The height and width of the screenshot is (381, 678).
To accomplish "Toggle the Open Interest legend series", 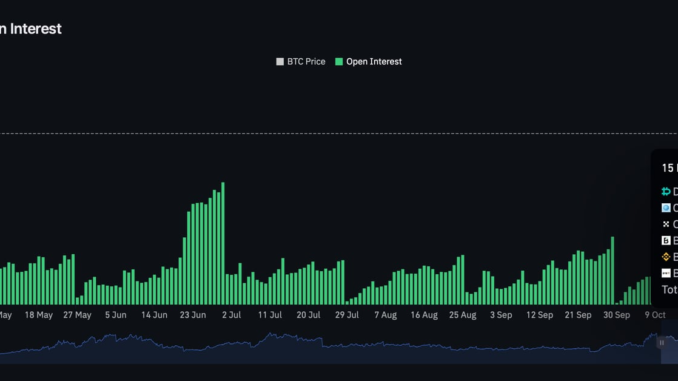I will [x=368, y=62].
